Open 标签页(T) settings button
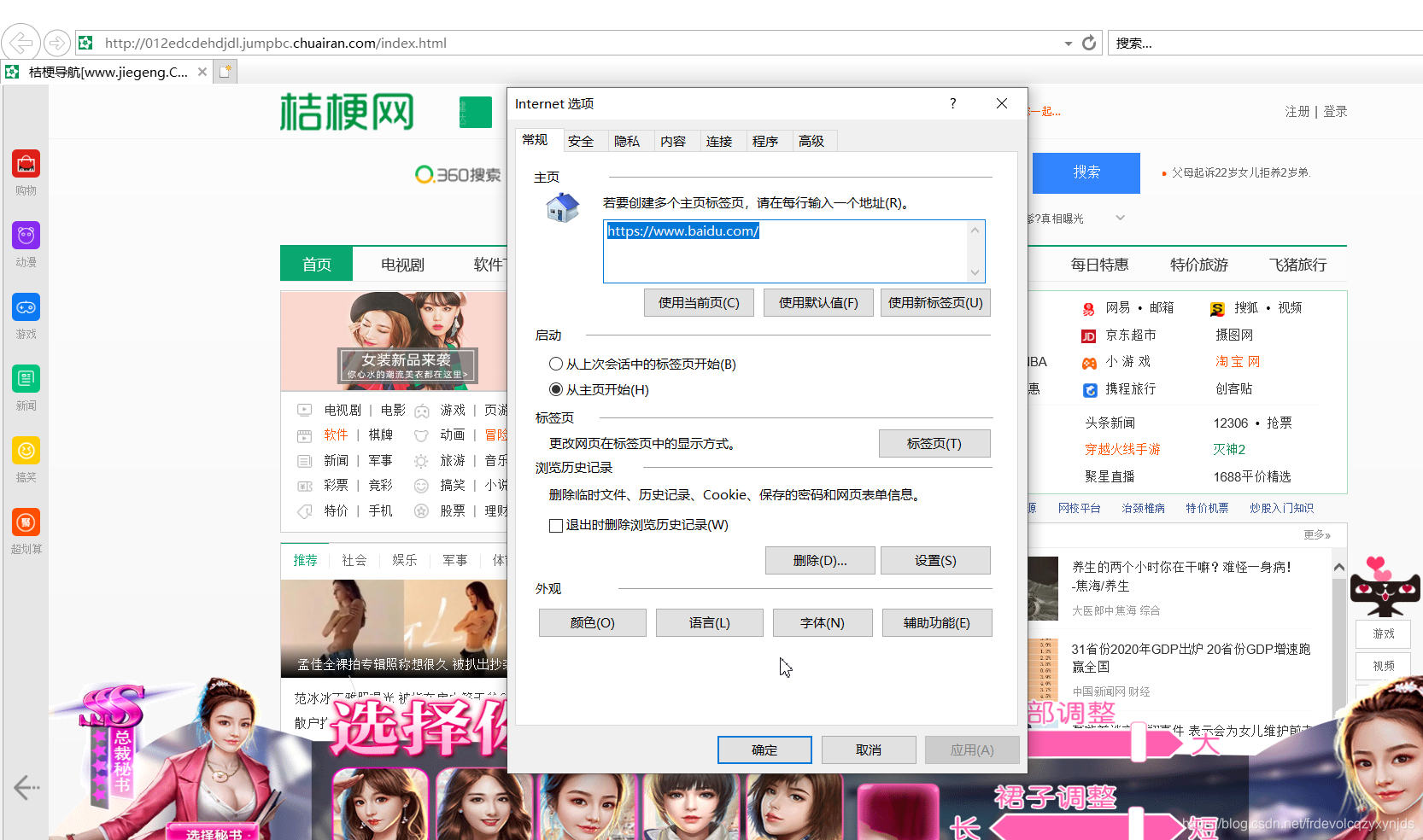The height and width of the screenshot is (840, 1423). coord(934,444)
